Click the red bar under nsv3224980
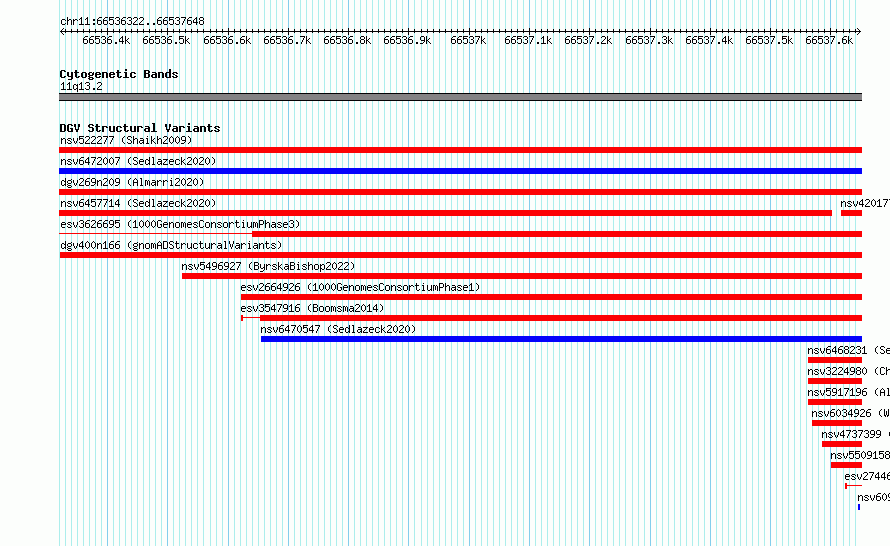Image resolution: width=890 pixels, height=546 pixels. click(x=834, y=381)
